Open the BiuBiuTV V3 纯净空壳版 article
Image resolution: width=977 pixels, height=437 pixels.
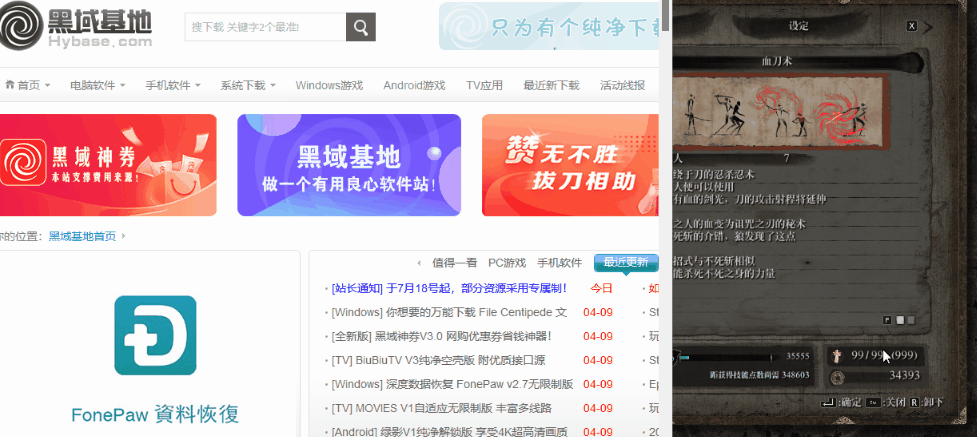click(x=439, y=360)
